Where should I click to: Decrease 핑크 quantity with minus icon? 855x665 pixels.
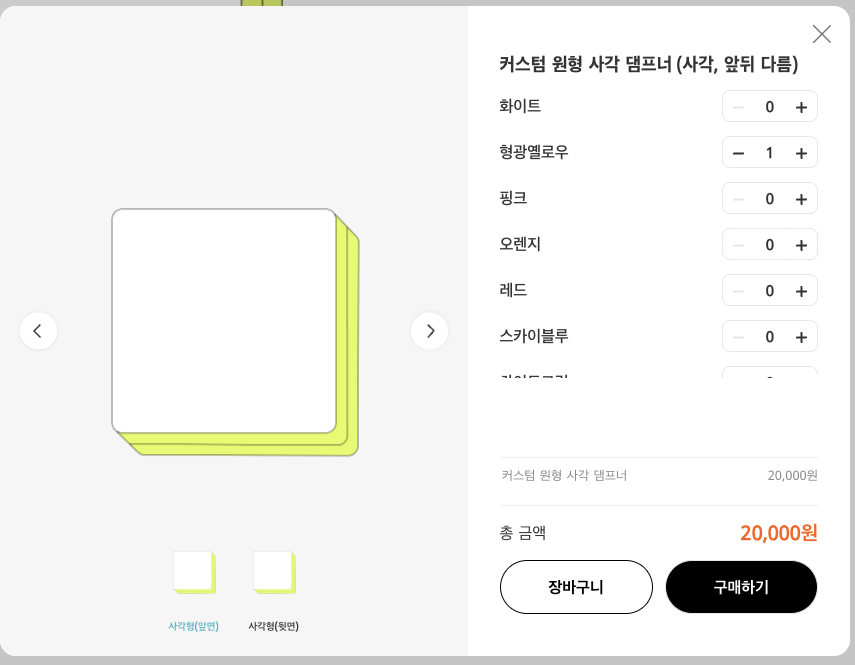(738, 199)
